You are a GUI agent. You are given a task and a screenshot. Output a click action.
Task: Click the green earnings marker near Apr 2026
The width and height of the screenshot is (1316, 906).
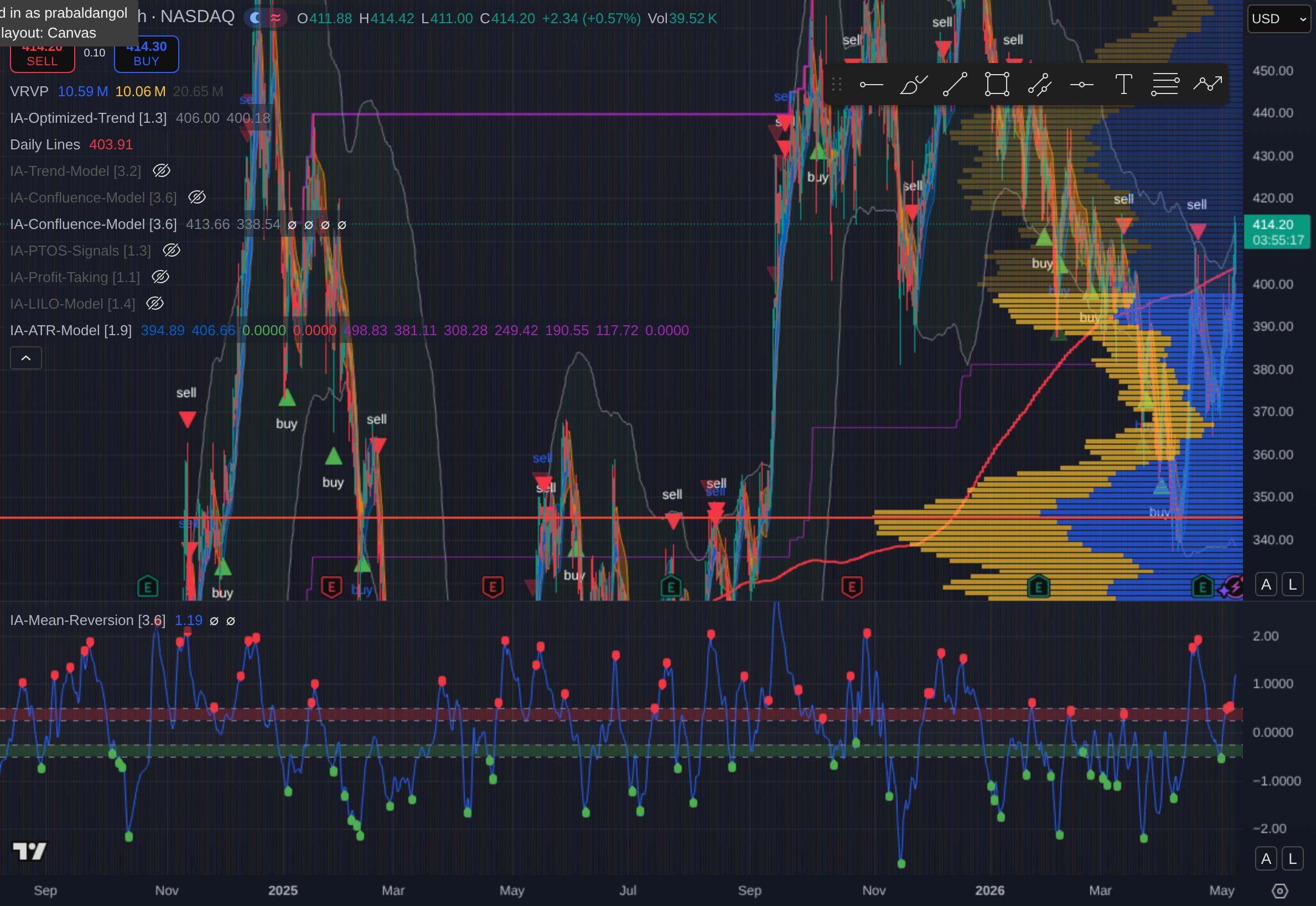tap(1202, 587)
